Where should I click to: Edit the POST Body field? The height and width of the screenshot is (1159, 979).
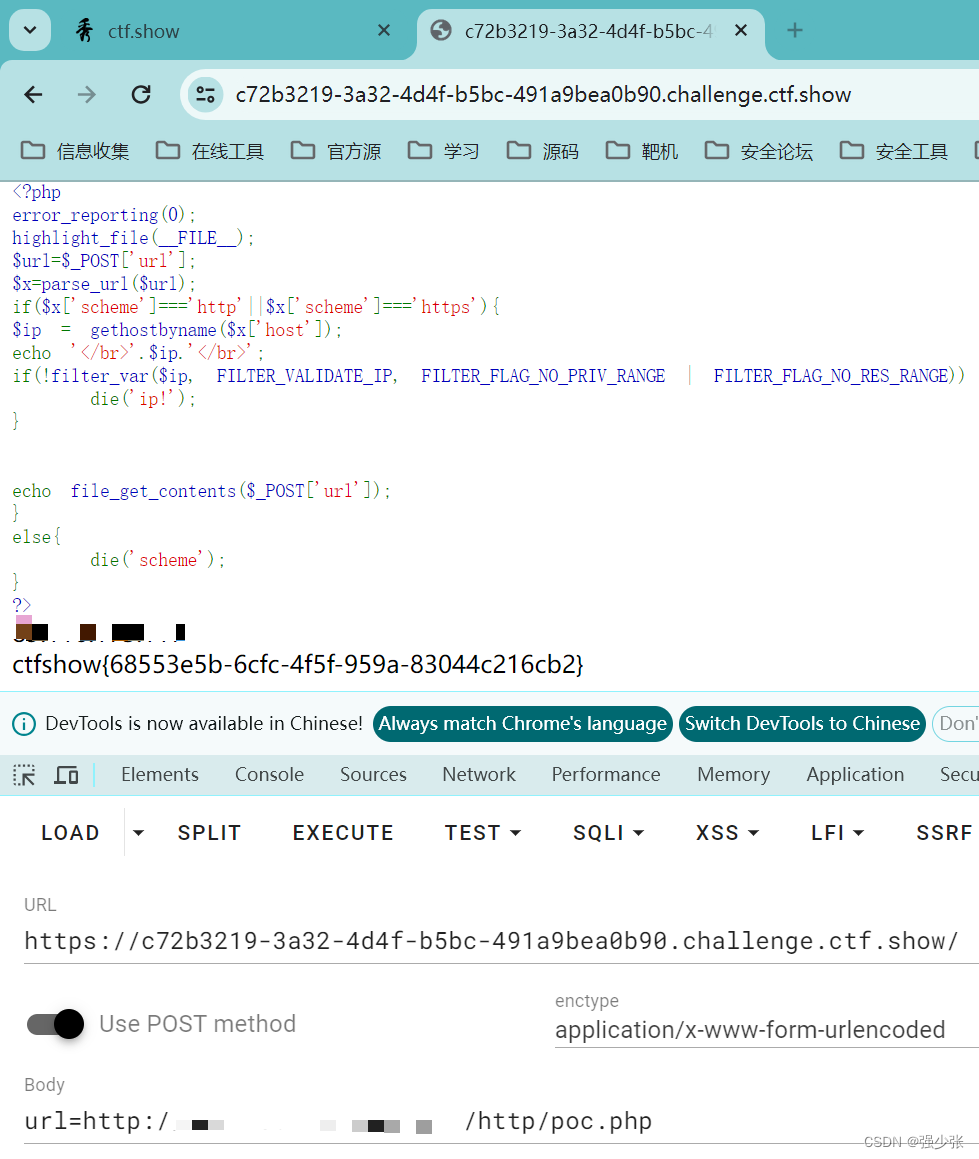[501, 1122]
